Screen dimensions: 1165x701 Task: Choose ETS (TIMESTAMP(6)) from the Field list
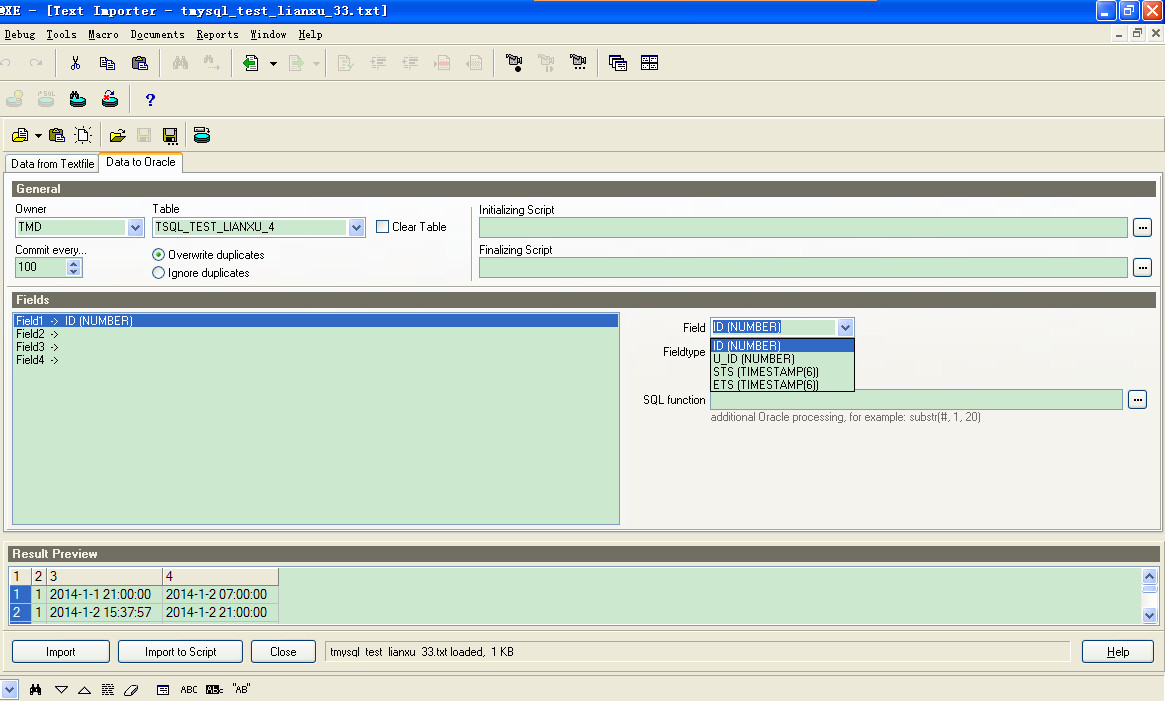(x=782, y=385)
